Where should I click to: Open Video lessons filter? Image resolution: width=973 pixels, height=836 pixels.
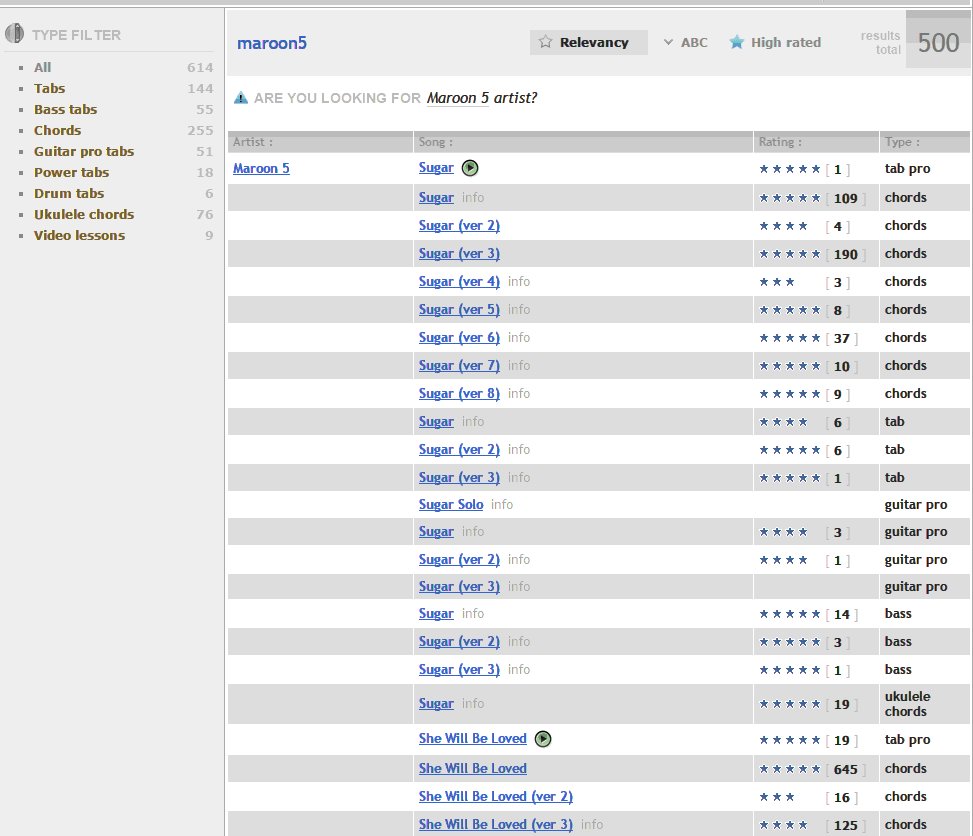point(79,235)
